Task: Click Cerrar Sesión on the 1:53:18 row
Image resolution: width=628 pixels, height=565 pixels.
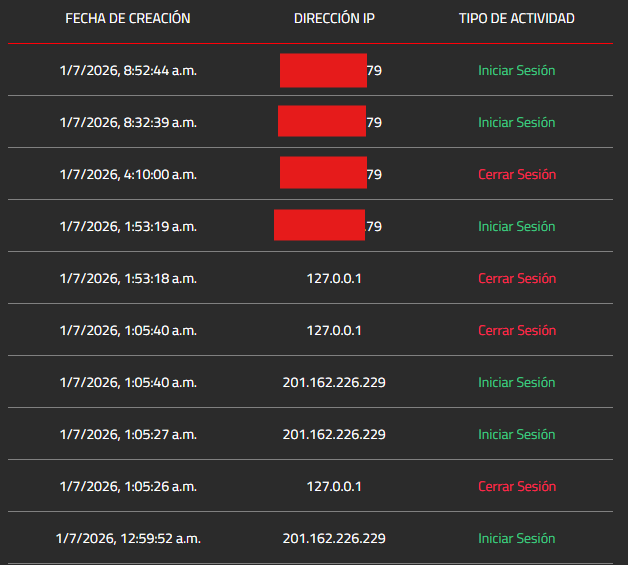Action: tap(517, 279)
